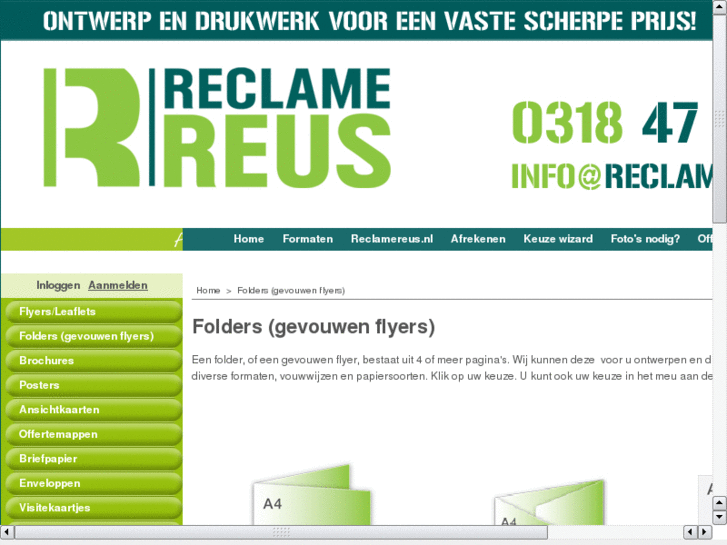
Task: Click the Folders (gevouwen flyers) page heading
Action: click(313, 327)
